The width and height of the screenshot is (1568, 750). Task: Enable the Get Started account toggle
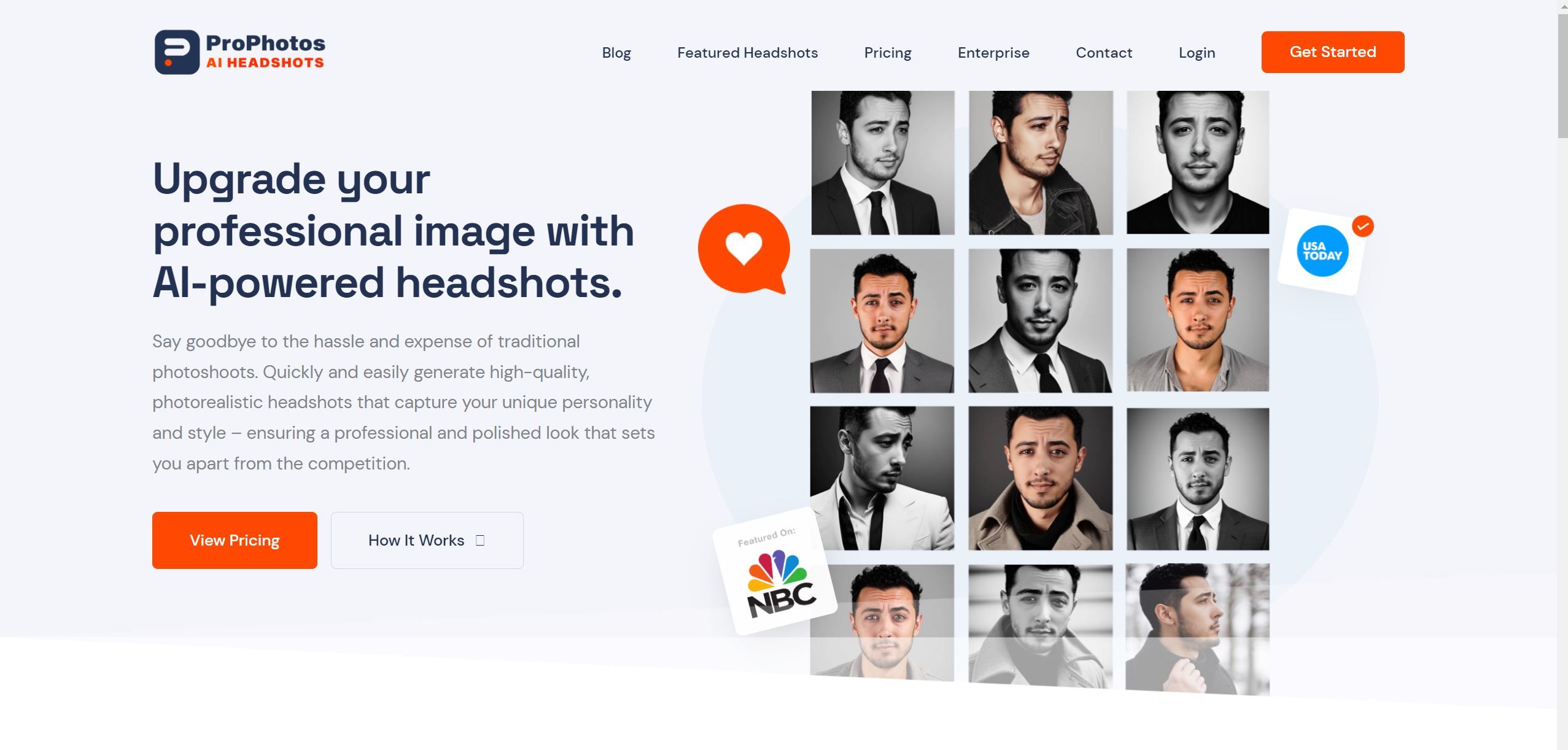coord(1333,52)
